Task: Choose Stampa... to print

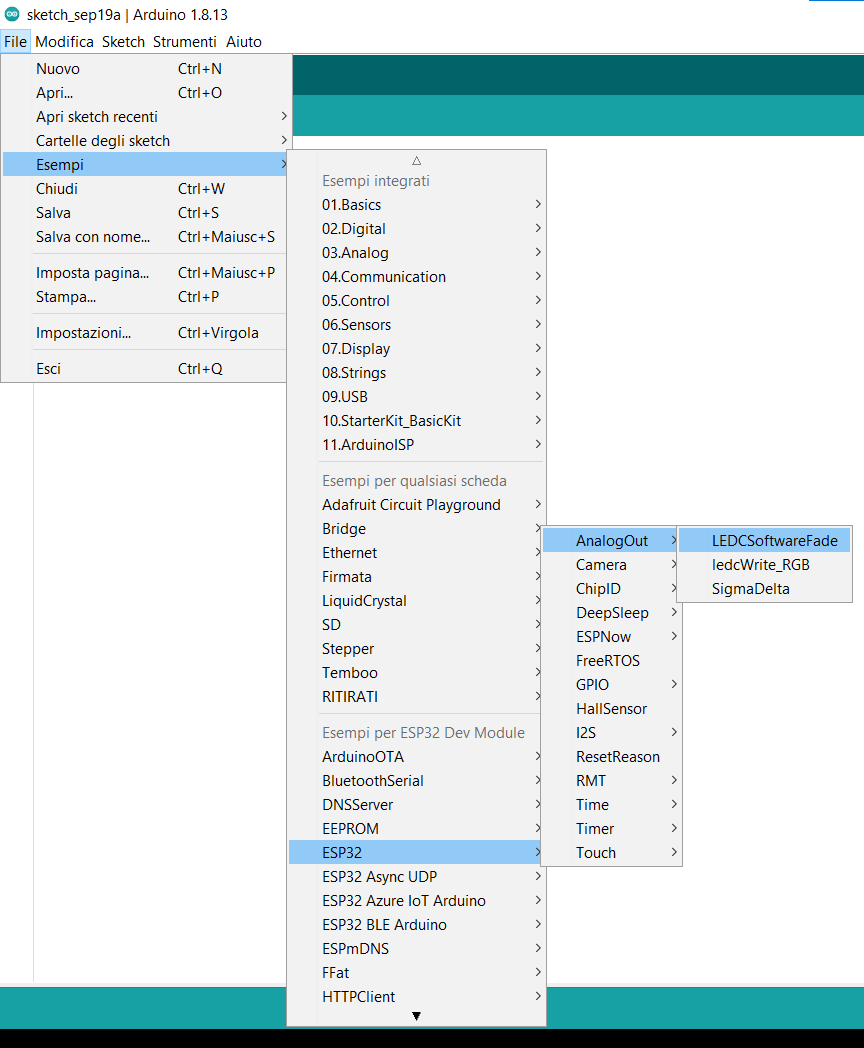Action: 146,297
